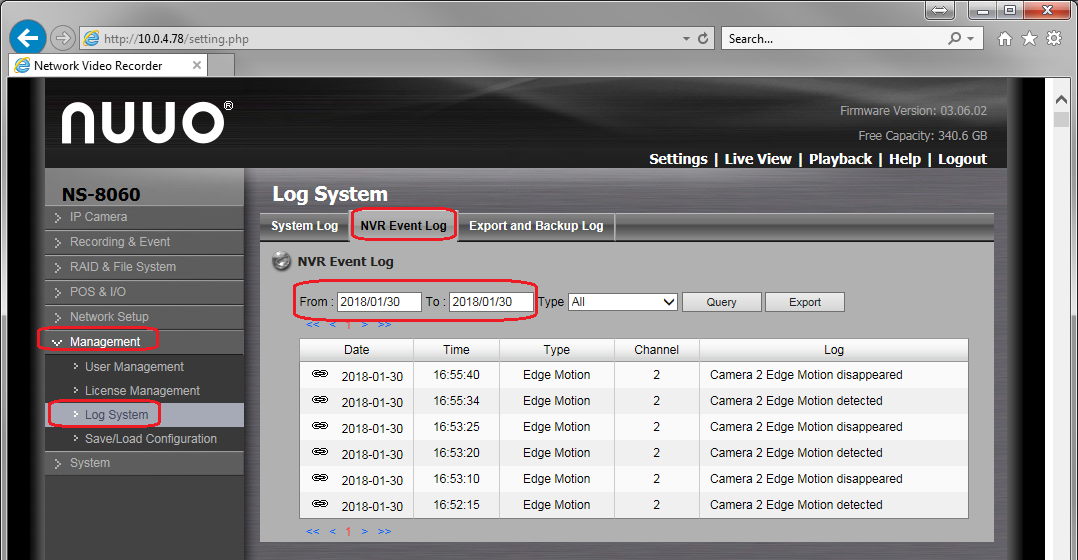The image size is (1078, 560).
Task: Click the From date input field
Action: pos(379,302)
